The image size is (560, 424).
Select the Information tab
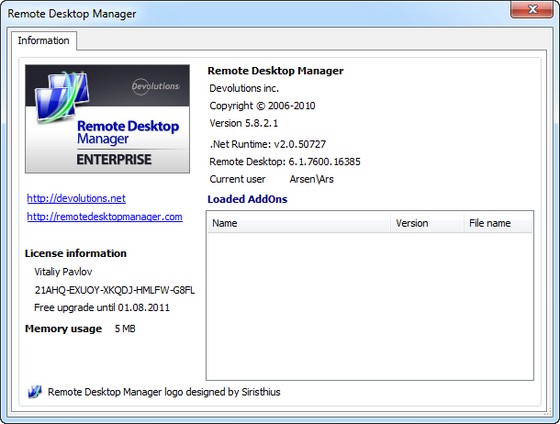point(44,41)
